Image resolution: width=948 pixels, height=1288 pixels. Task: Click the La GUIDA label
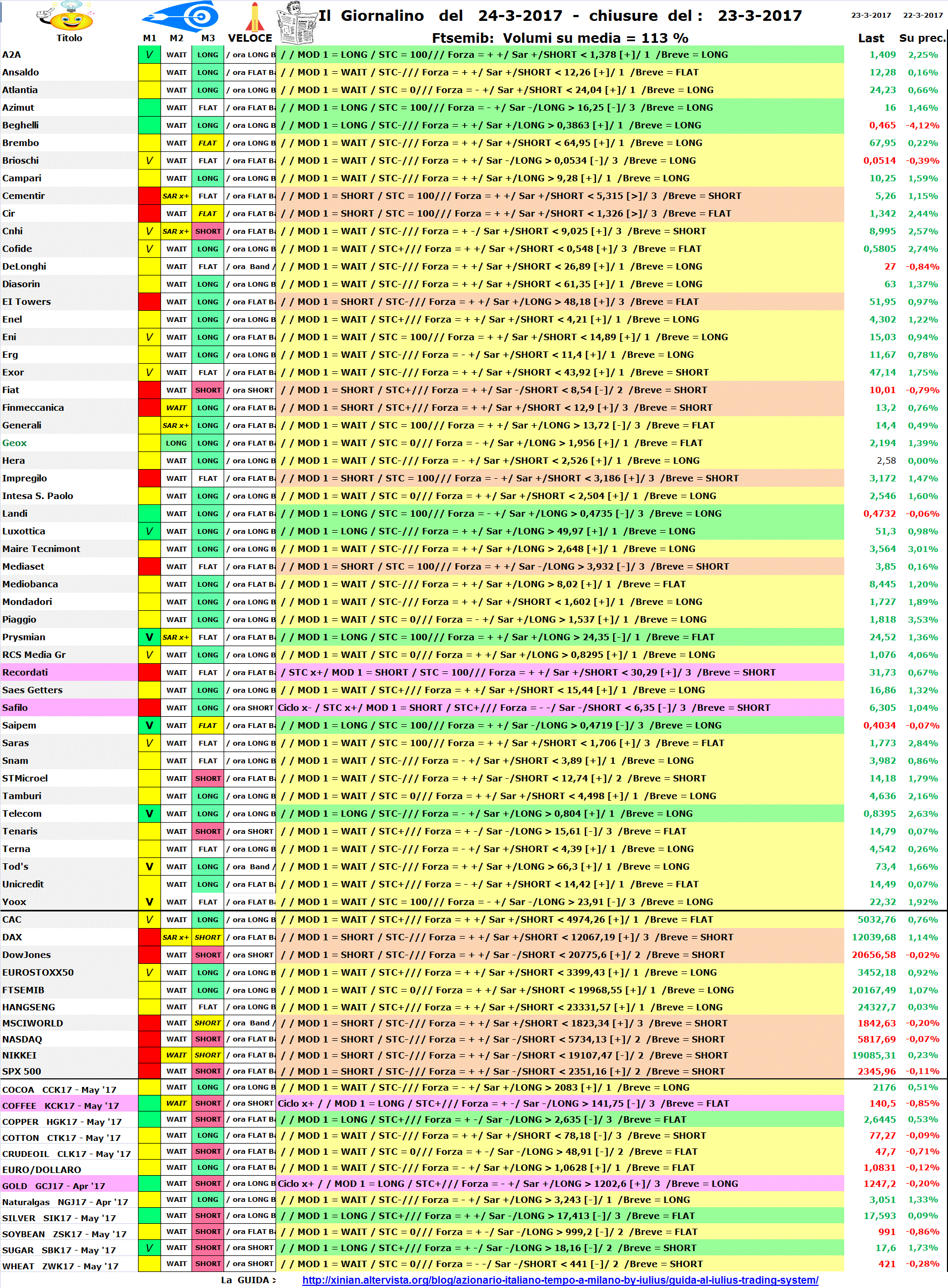point(248,1279)
